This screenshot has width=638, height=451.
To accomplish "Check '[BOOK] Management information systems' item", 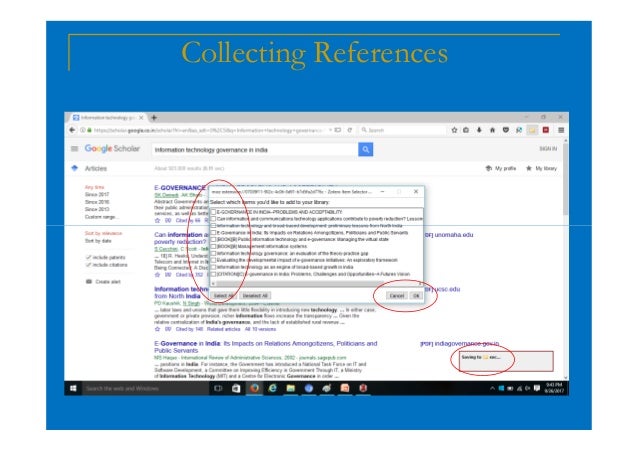I will (213, 246).
